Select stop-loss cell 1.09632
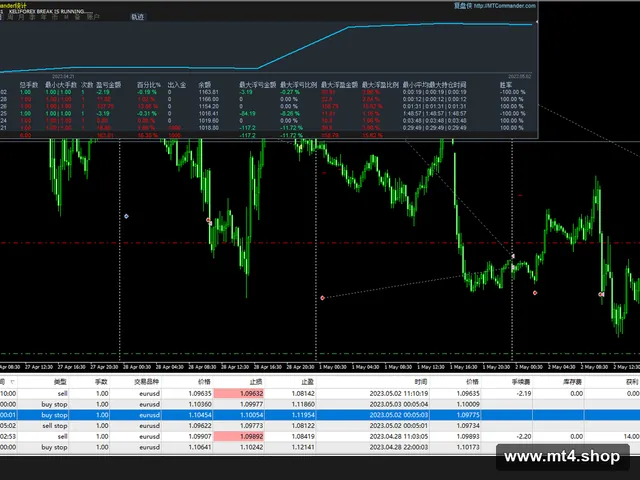Viewport: 640px width, 480px height. 239,393
